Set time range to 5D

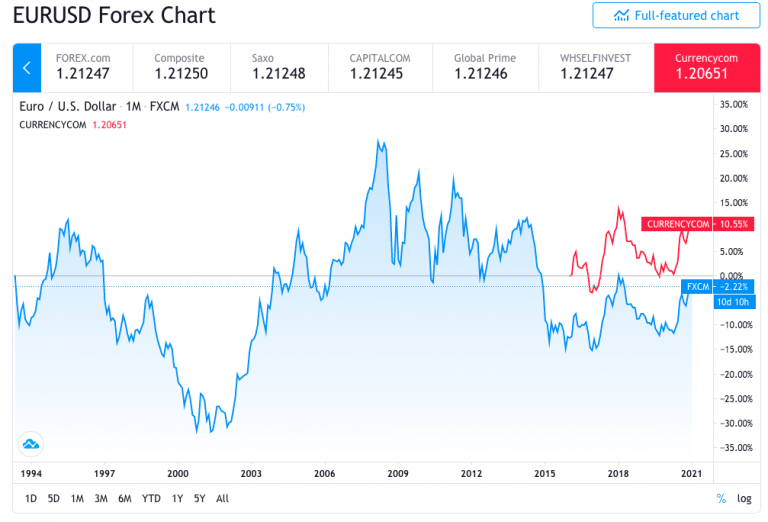click(53, 498)
